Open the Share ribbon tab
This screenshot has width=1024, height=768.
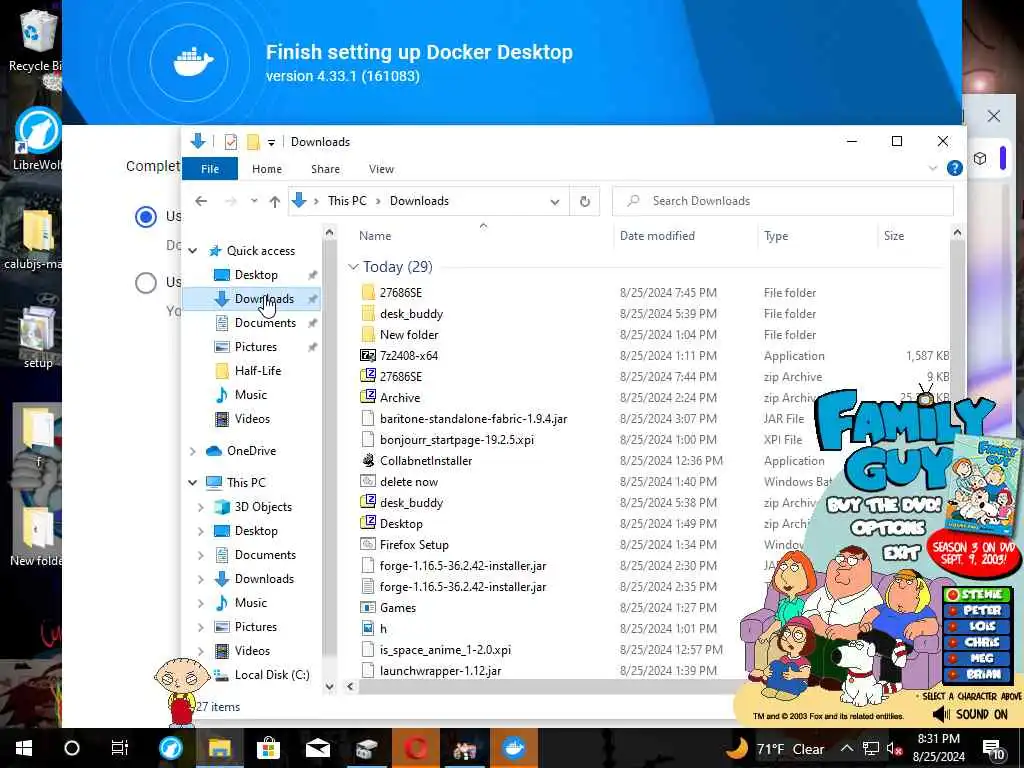coord(325,168)
